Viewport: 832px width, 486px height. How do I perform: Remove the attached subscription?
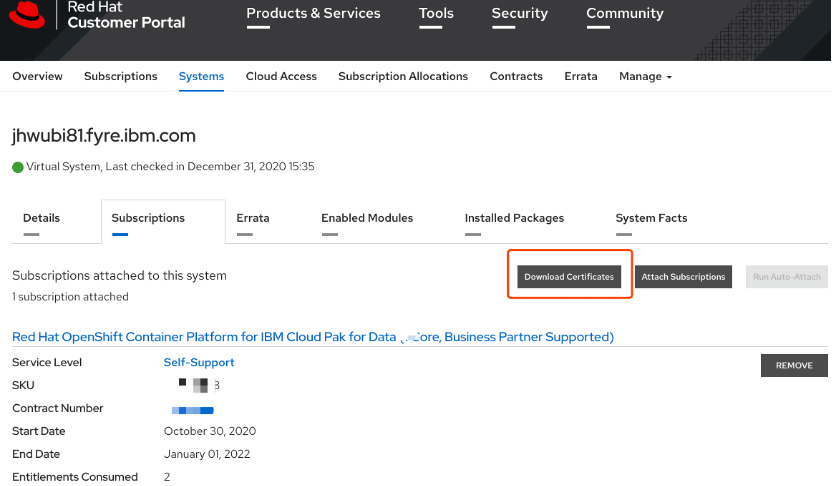[794, 366]
